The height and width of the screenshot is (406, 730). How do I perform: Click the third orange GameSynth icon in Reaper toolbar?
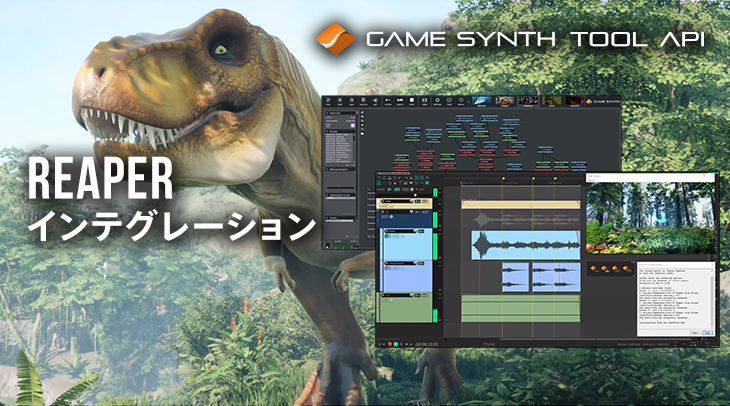pyautogui.click(x=615, y=268)
